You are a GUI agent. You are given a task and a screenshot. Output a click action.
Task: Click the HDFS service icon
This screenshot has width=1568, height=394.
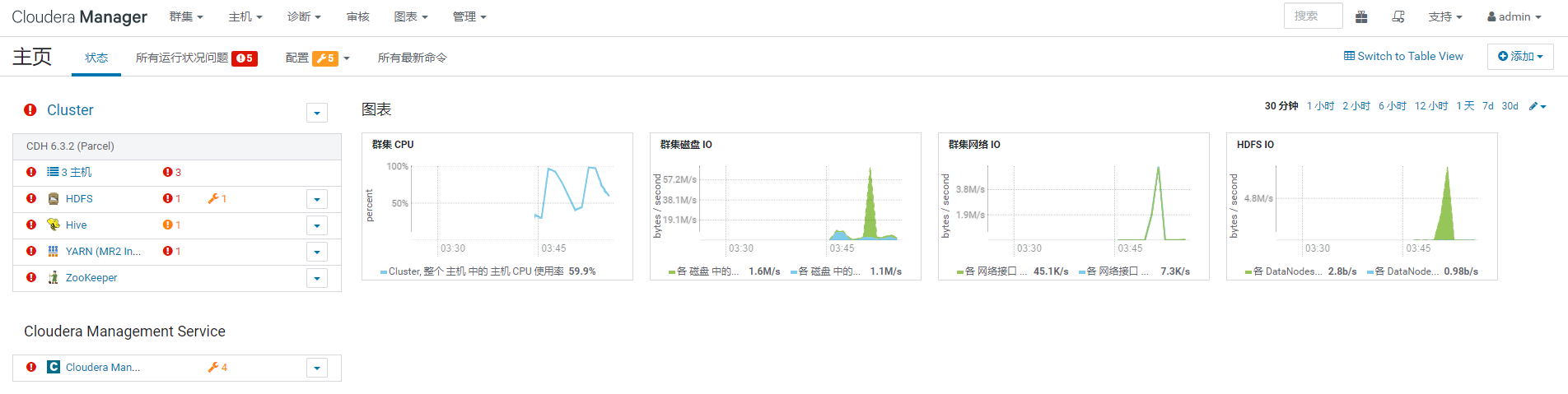click(x=54, y=198)
